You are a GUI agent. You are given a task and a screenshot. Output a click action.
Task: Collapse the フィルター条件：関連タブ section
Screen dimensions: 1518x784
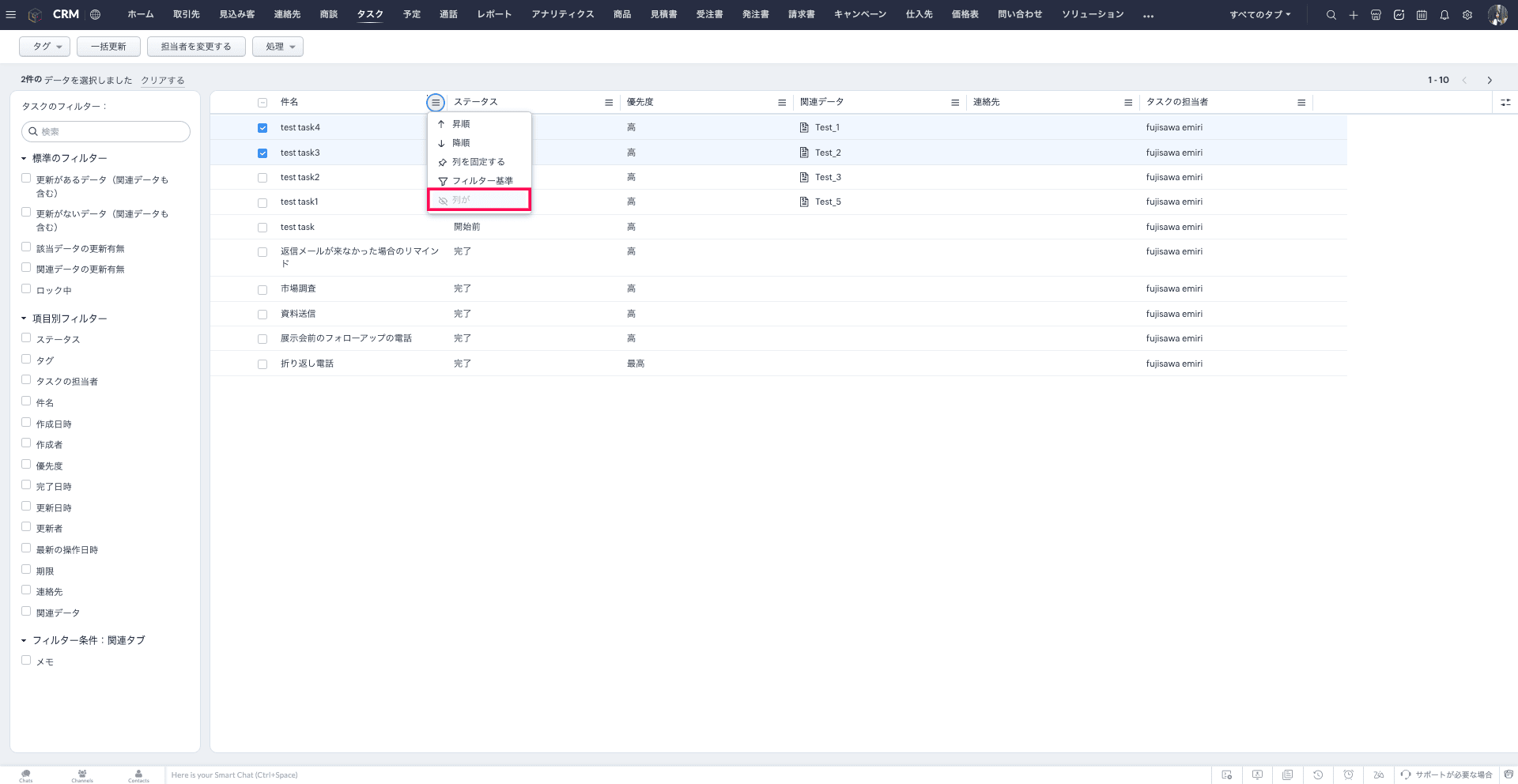tap(24, 641)
